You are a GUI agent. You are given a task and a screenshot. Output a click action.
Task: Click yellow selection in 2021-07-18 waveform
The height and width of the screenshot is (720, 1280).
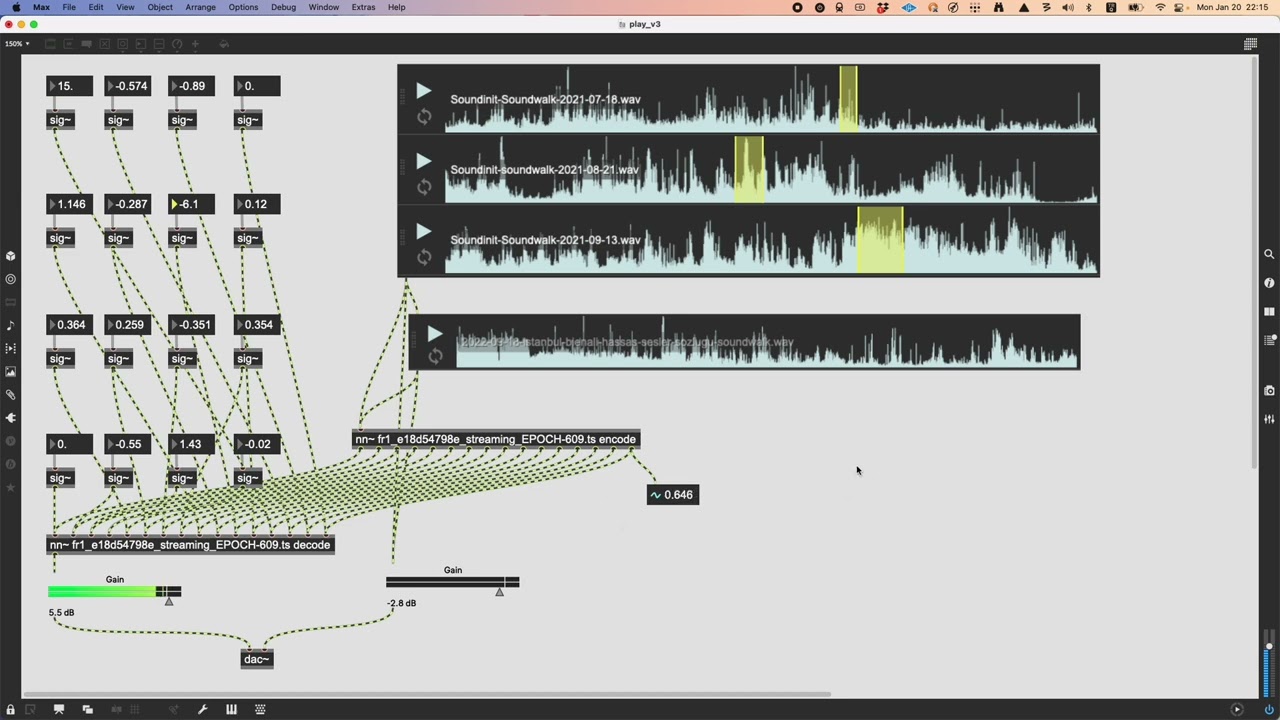(848, 99)
